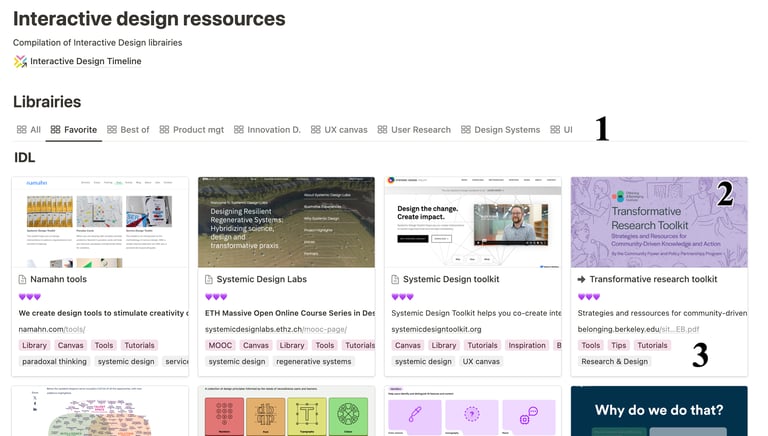
Task: Open the UI view tab
Action: (561, 130)
